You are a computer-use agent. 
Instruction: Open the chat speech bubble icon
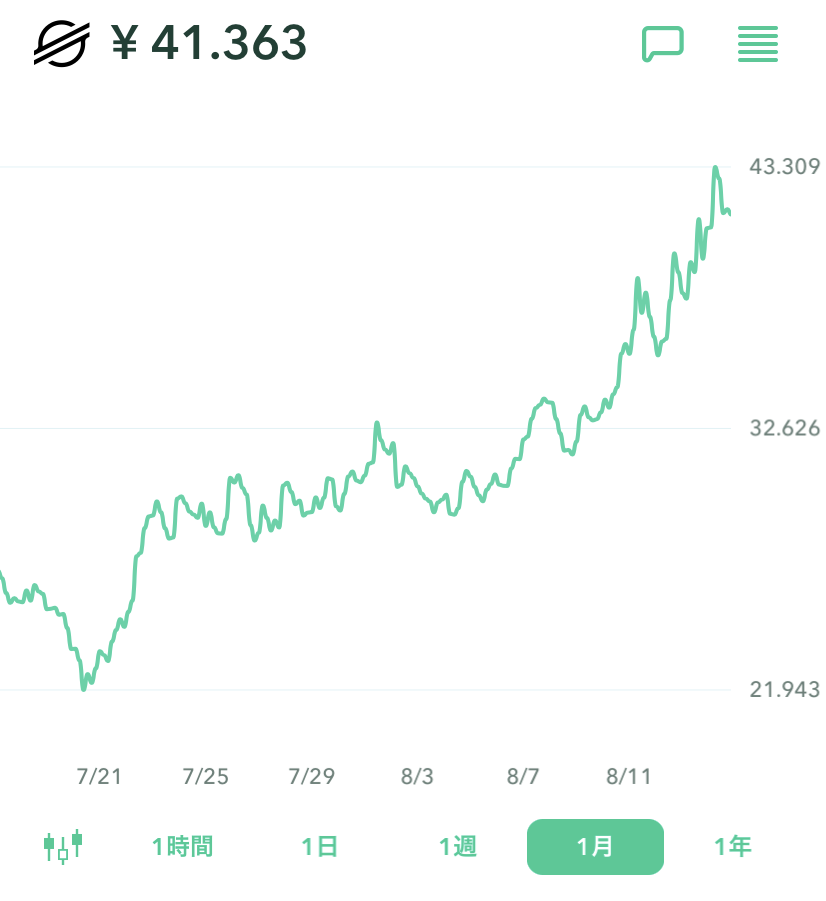coord(662,44)
